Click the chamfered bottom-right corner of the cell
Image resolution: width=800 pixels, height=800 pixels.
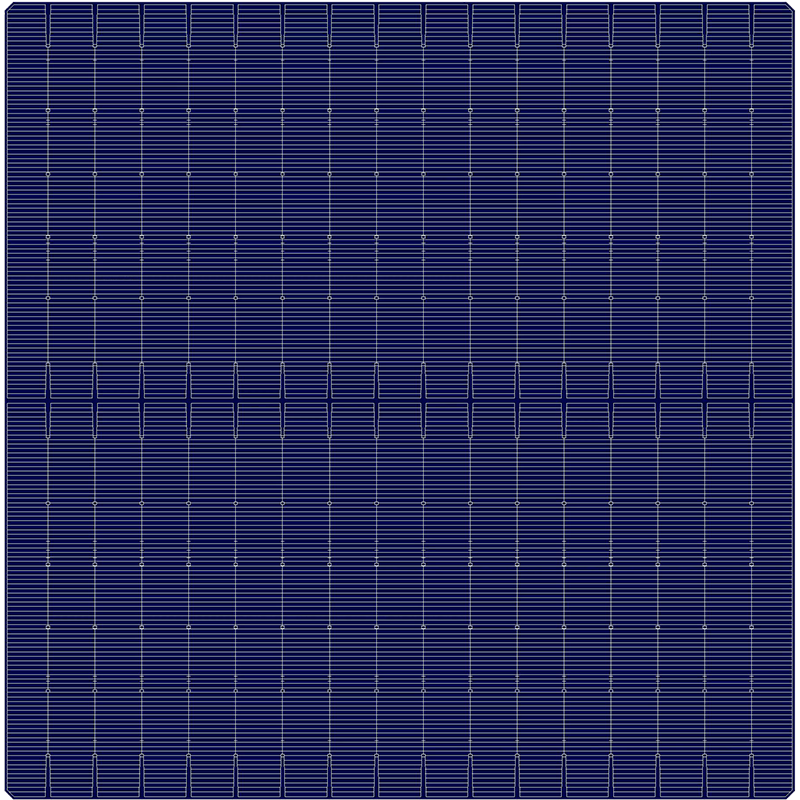794,794
